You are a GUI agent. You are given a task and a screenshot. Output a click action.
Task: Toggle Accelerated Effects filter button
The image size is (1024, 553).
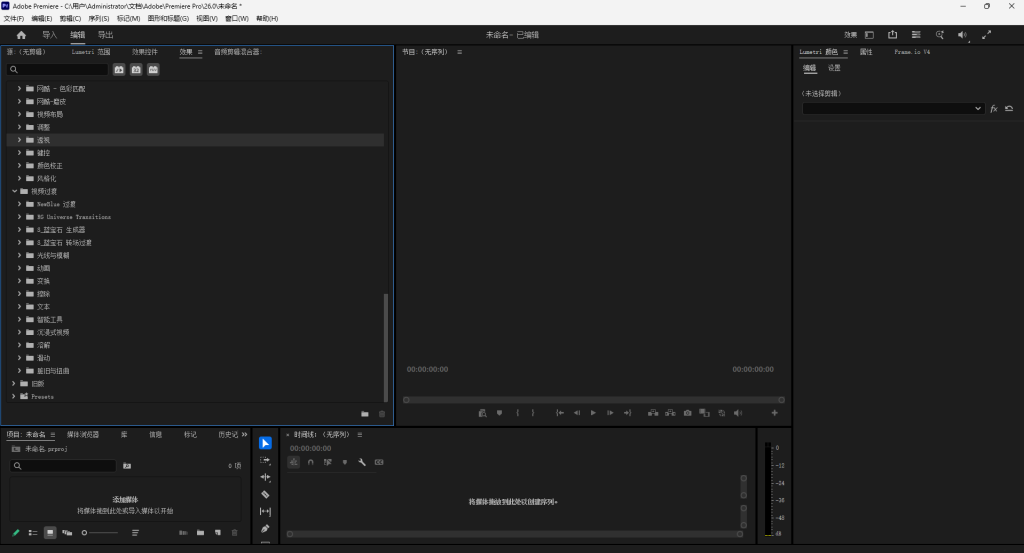(119, 69)
